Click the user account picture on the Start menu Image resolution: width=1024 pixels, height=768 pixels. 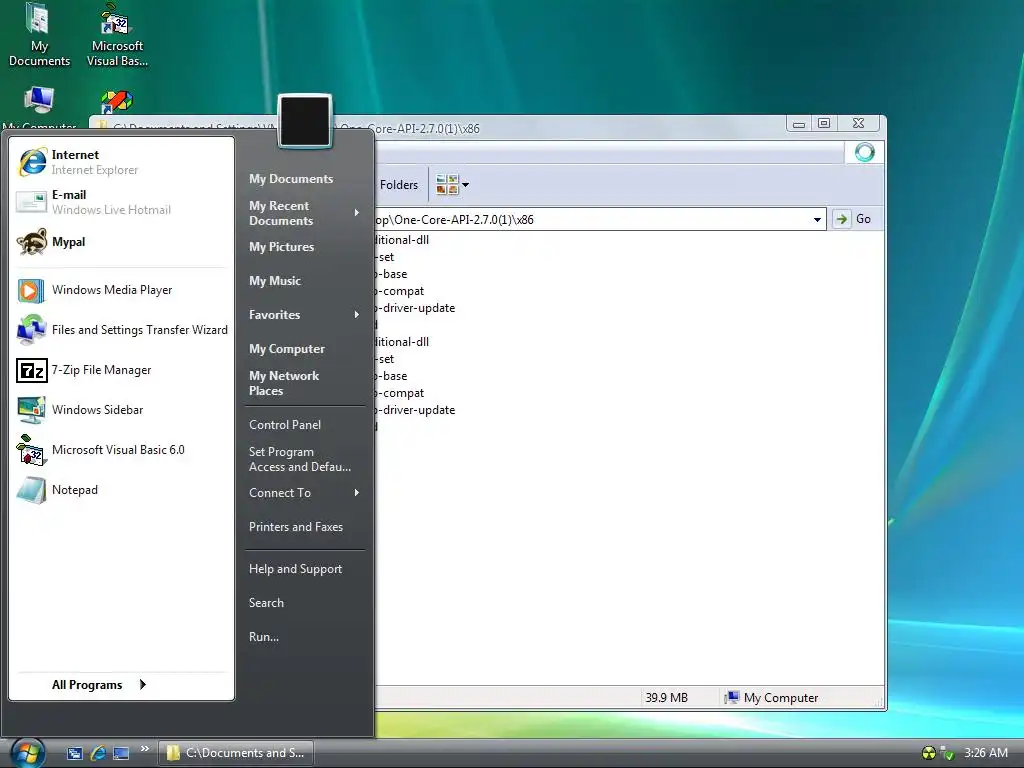[x=305, y=121]
